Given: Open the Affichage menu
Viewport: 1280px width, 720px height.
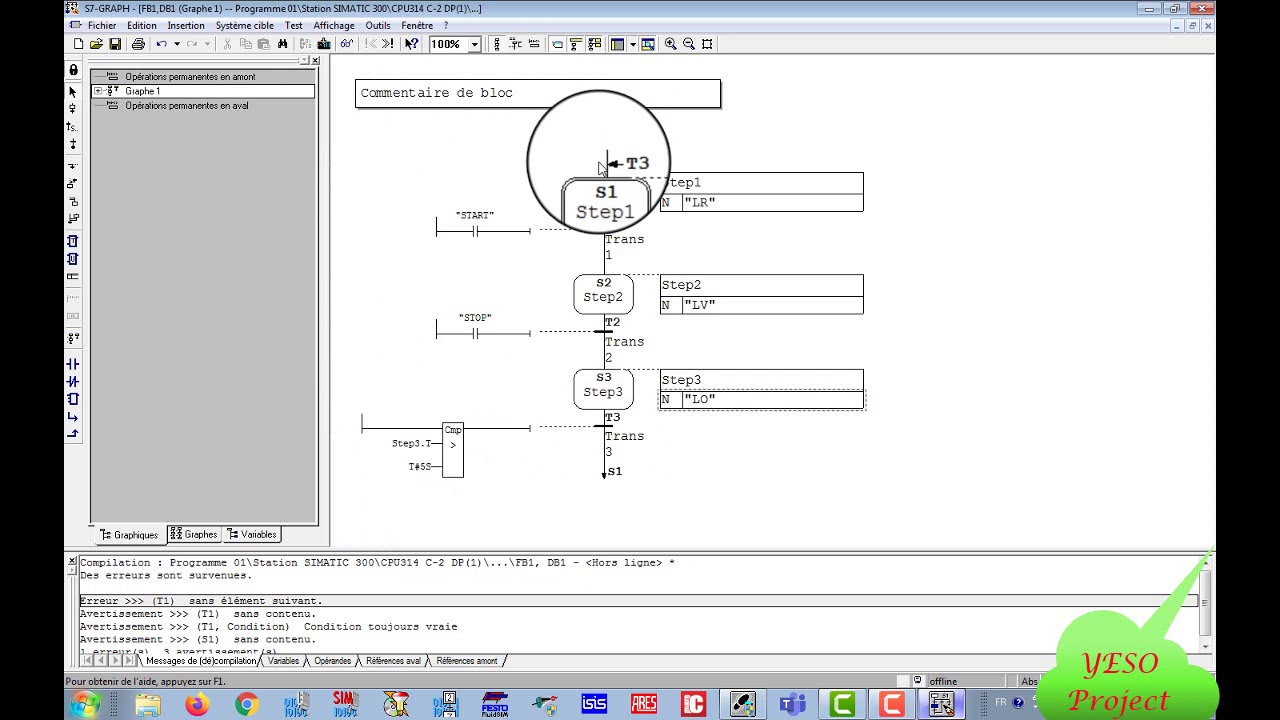Looking at the screenshot, I should [x=334, y=26].
